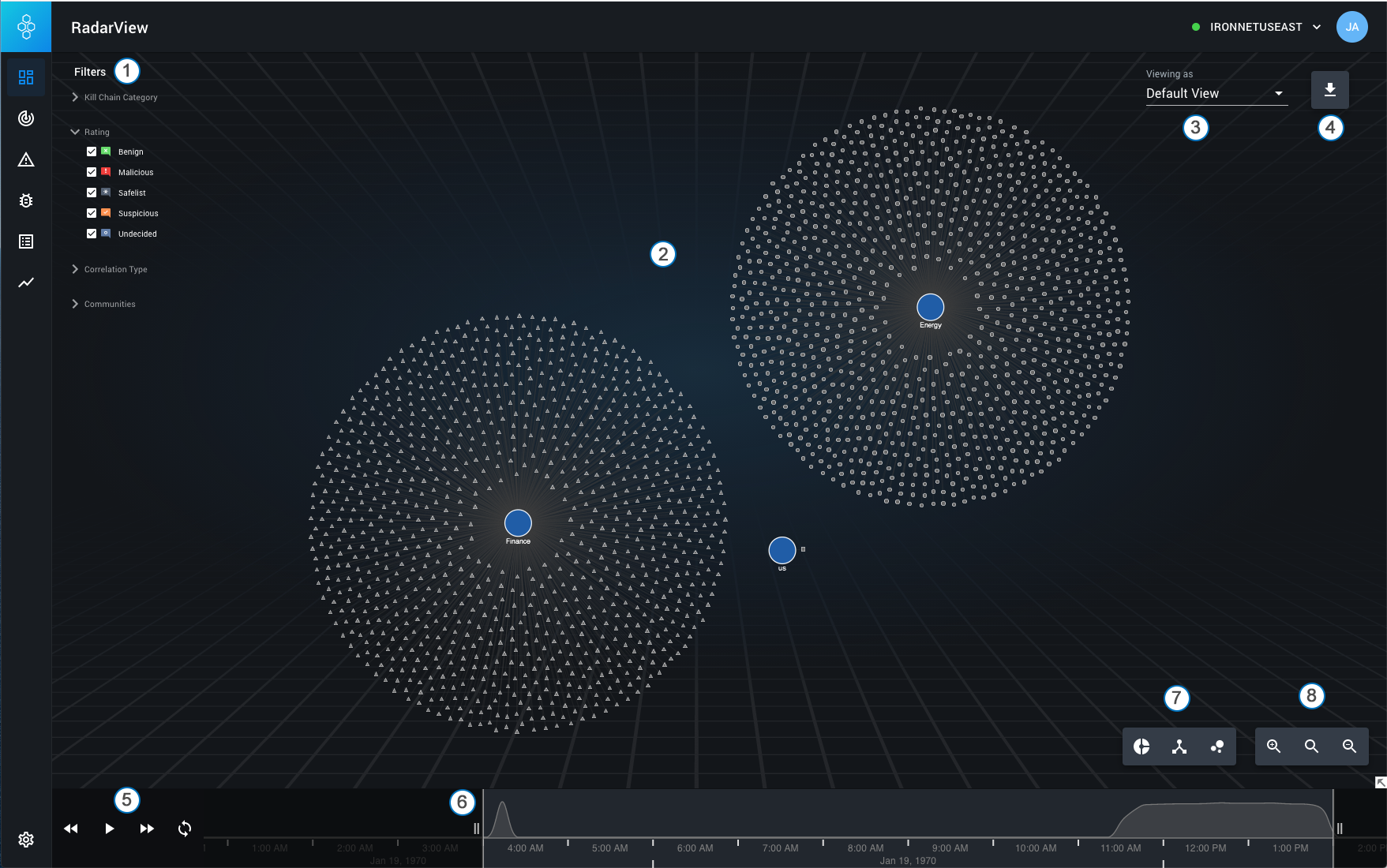Select the network graph layout icon

pyautogui.click(x=1179, y=746)
